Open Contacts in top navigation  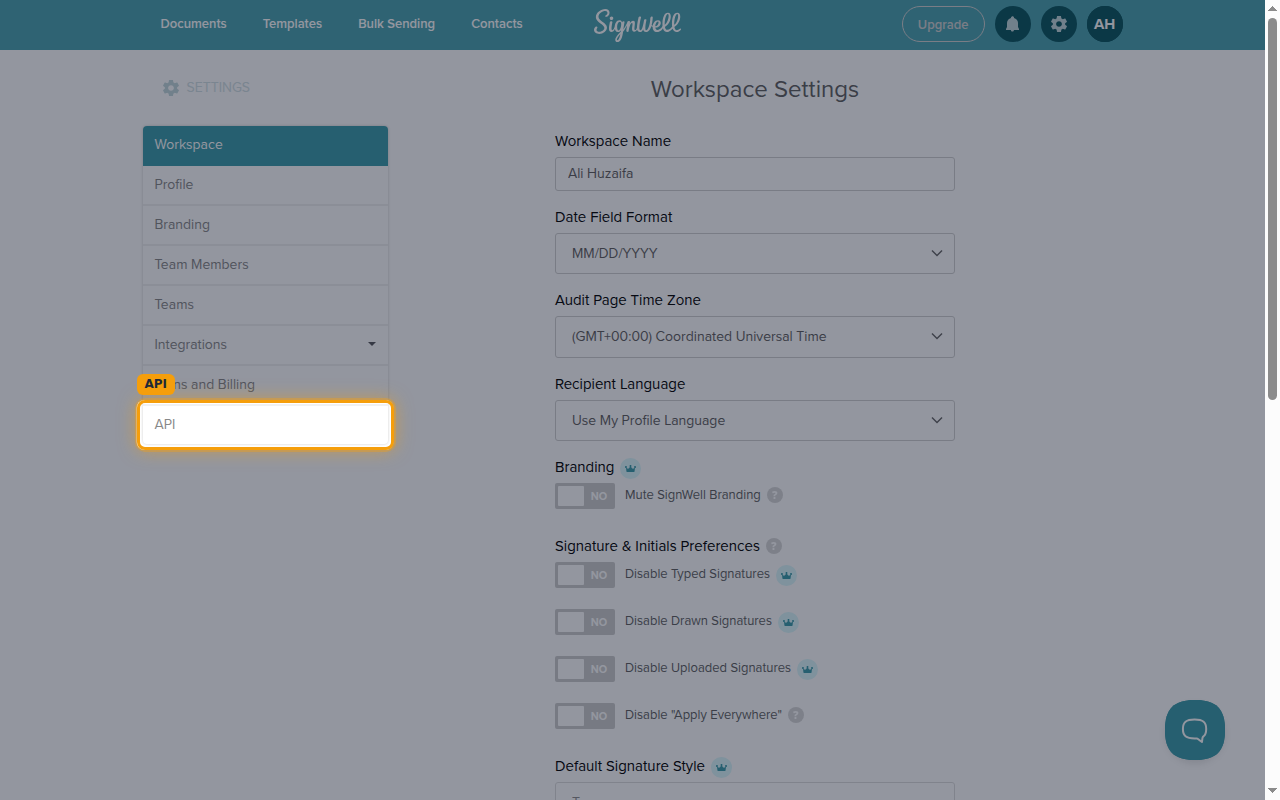(x=497, y=24)
